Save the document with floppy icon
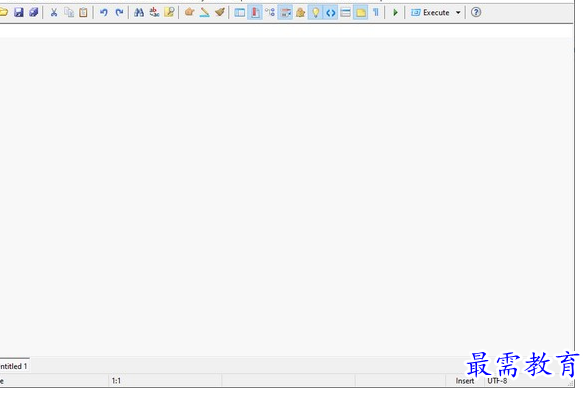The image size is (588, 396). click(18, 12)
